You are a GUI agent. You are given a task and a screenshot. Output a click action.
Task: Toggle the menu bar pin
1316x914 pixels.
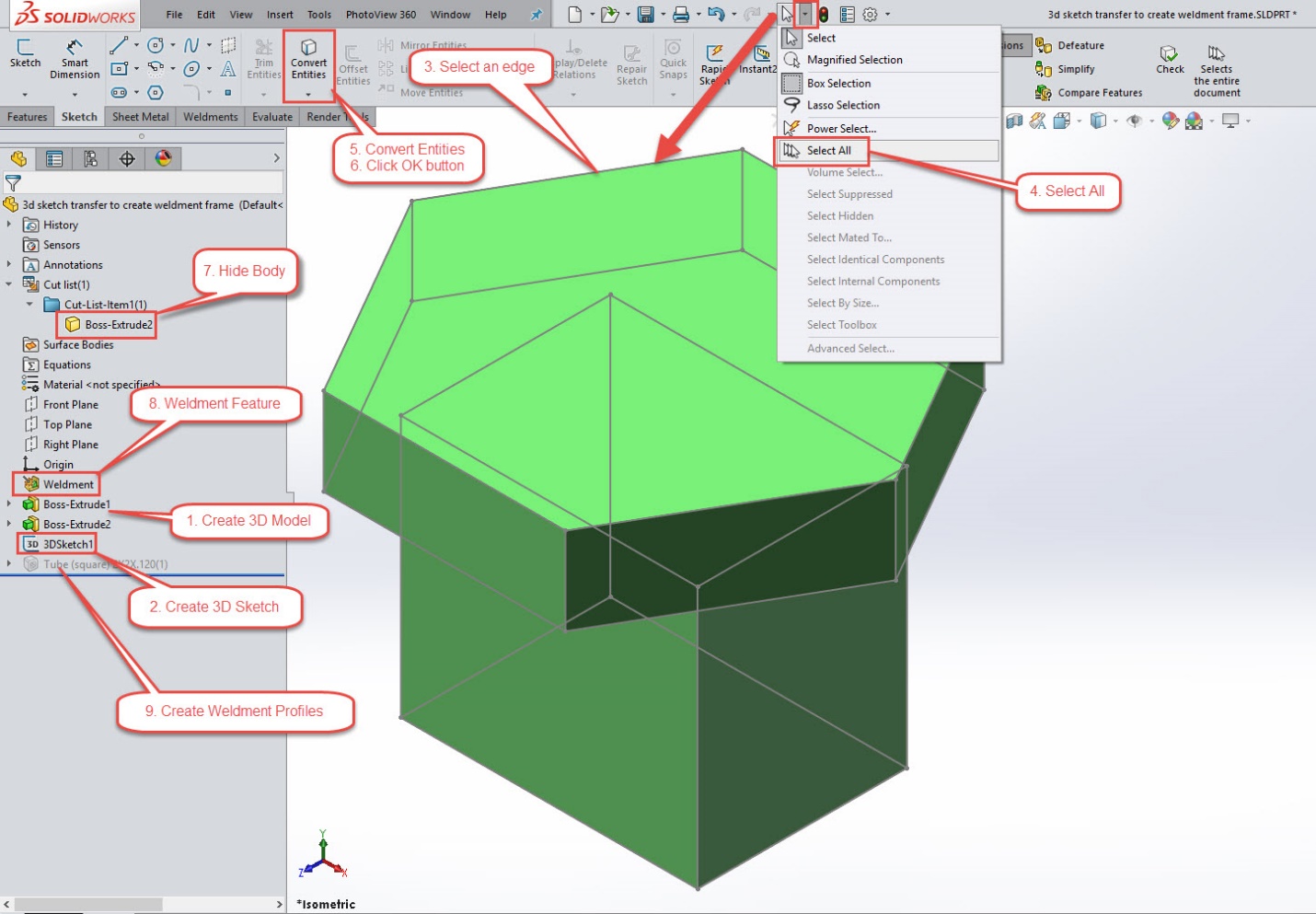point(536,15)
